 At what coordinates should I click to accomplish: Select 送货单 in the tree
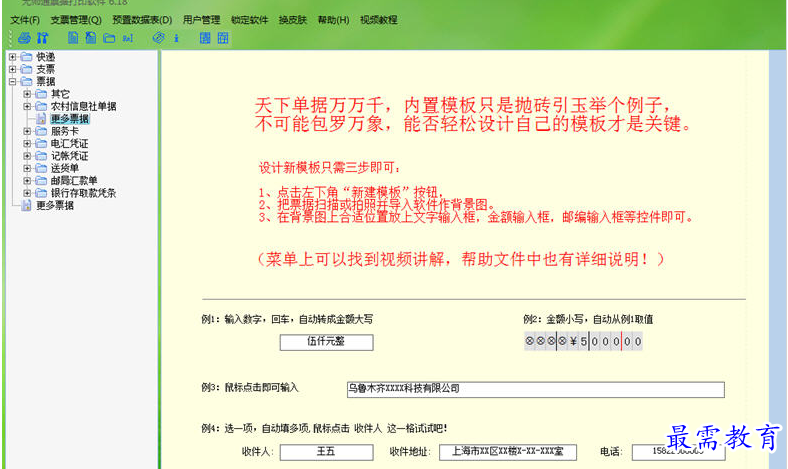(64, 168)
